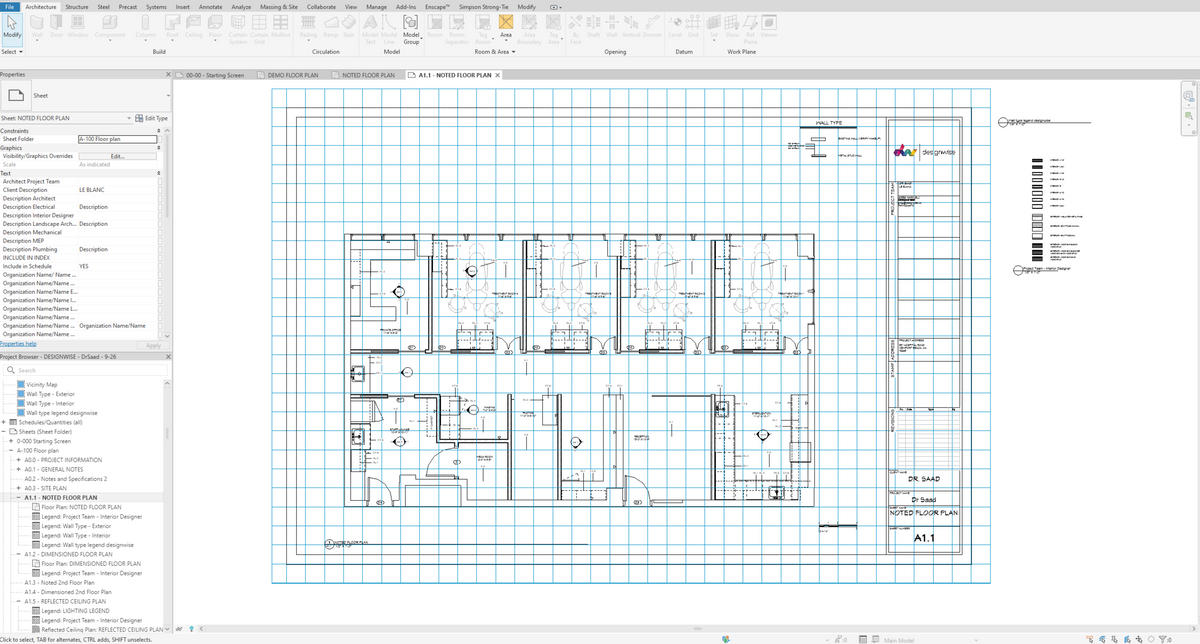The image size is (1200, 644).
Task: Close the A1.1 - NOTED FLOOR PLAN tab
Action: [498, 75]
